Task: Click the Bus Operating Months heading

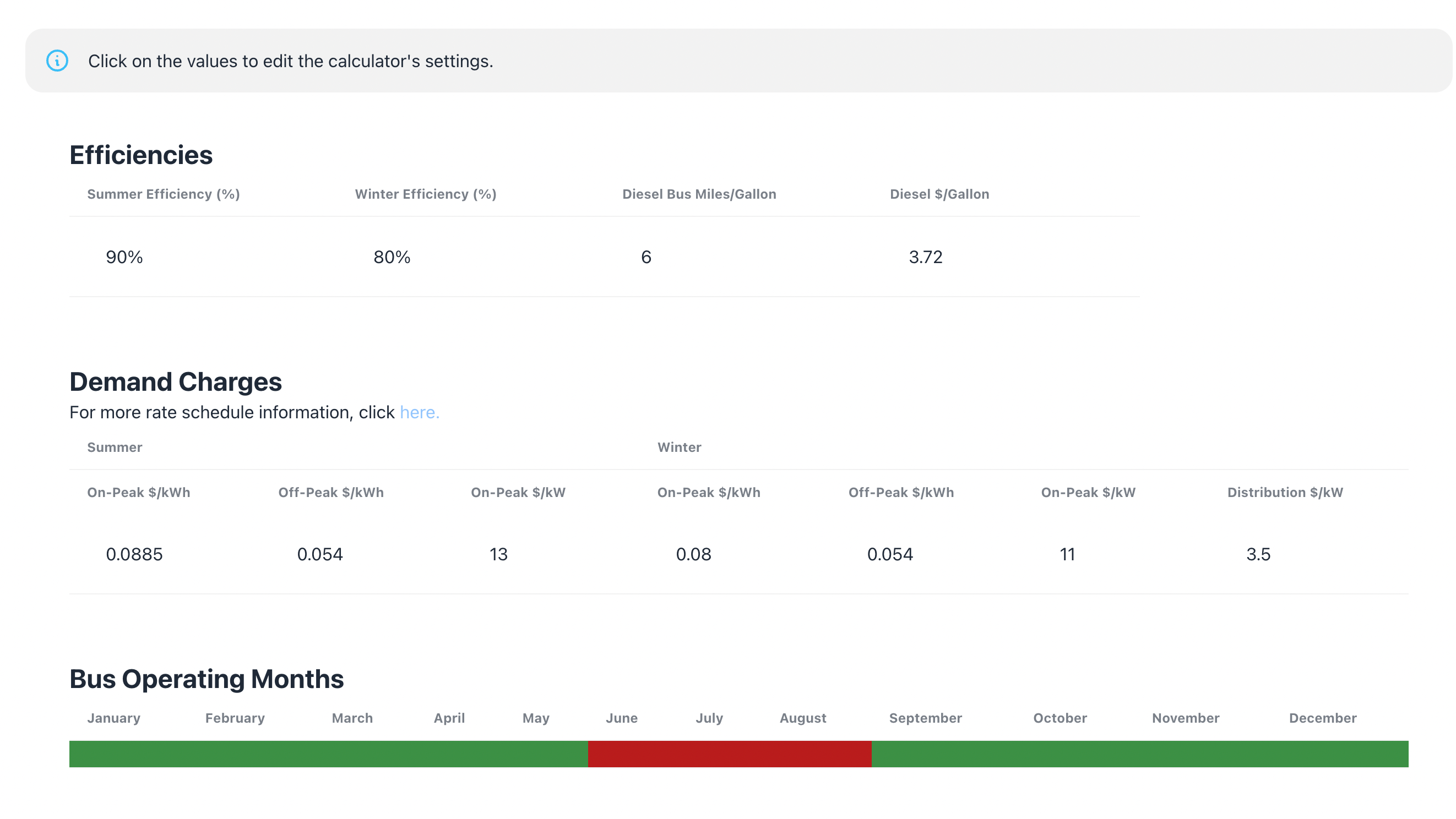Action: click(x=207, y=679)
